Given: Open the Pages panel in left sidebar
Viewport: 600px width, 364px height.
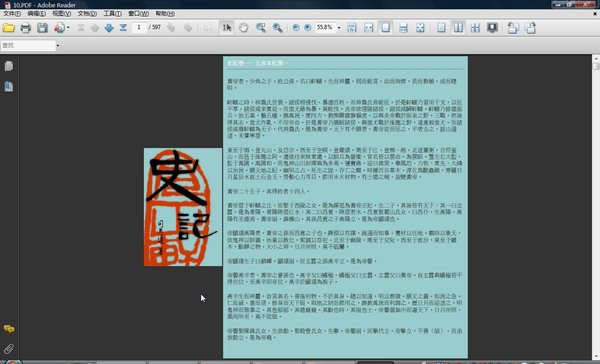Looking at the screenshot, I should 8,66.
